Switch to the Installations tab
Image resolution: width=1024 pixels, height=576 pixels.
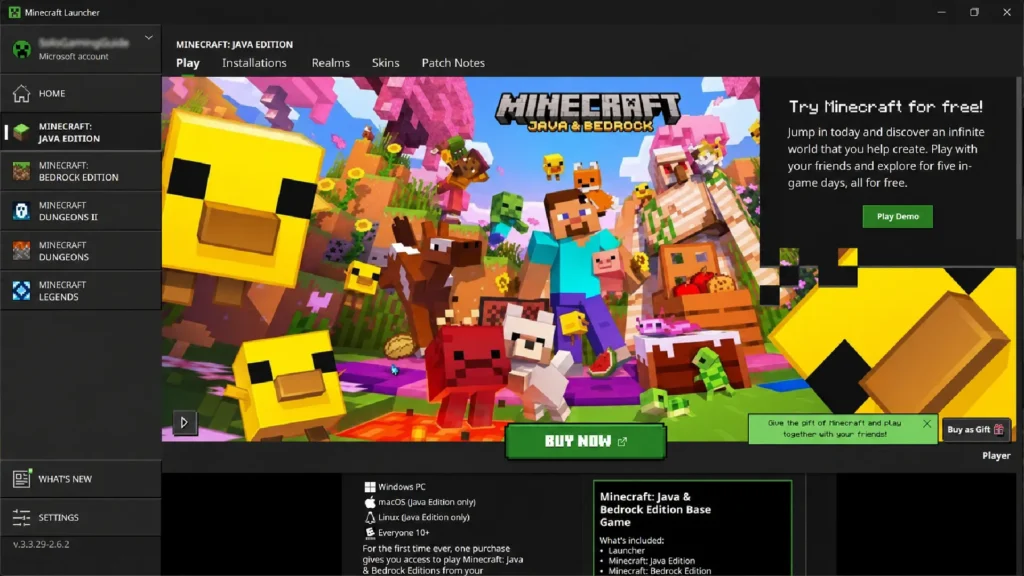(254, 63)
